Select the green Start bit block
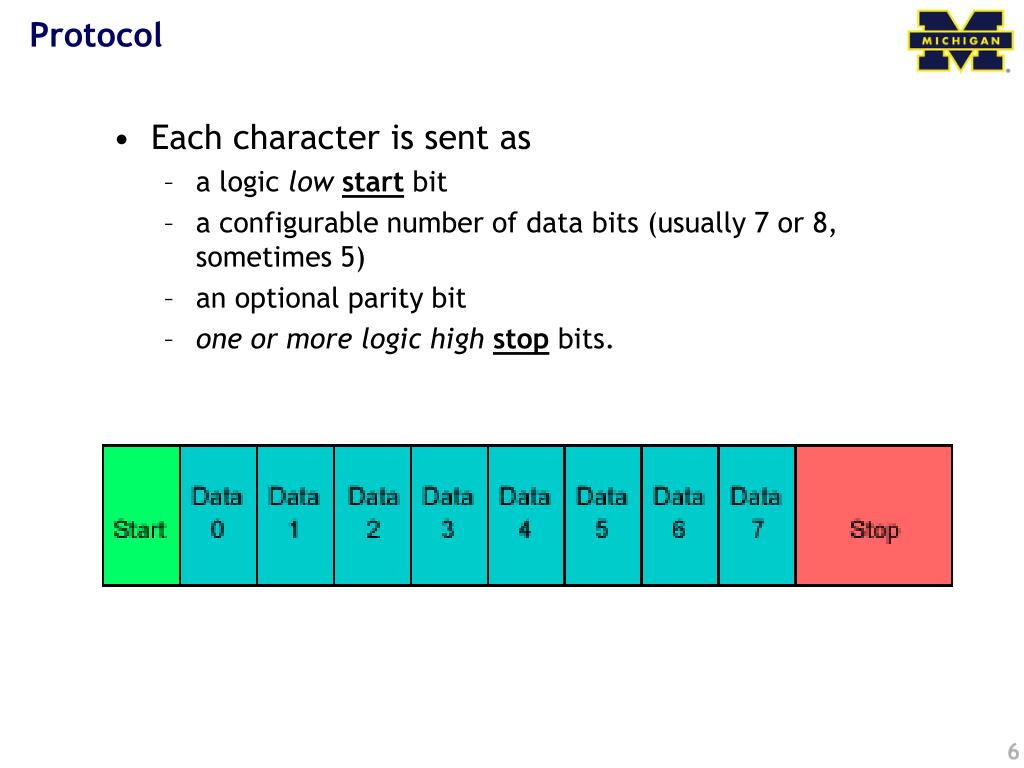The image size is (1024, 768). point(142,515)
